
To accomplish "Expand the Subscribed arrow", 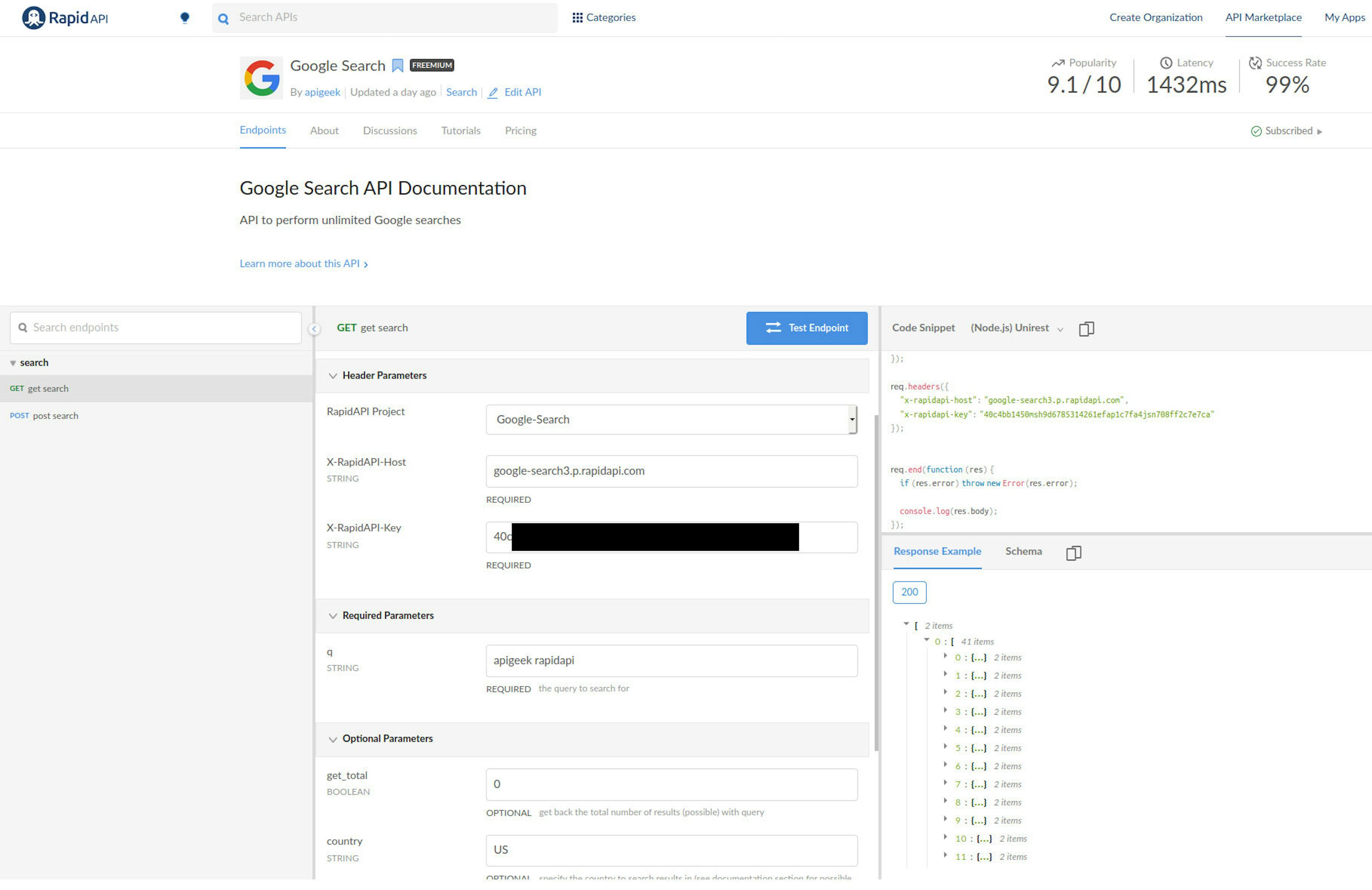I will click(x=1319, y=132).
